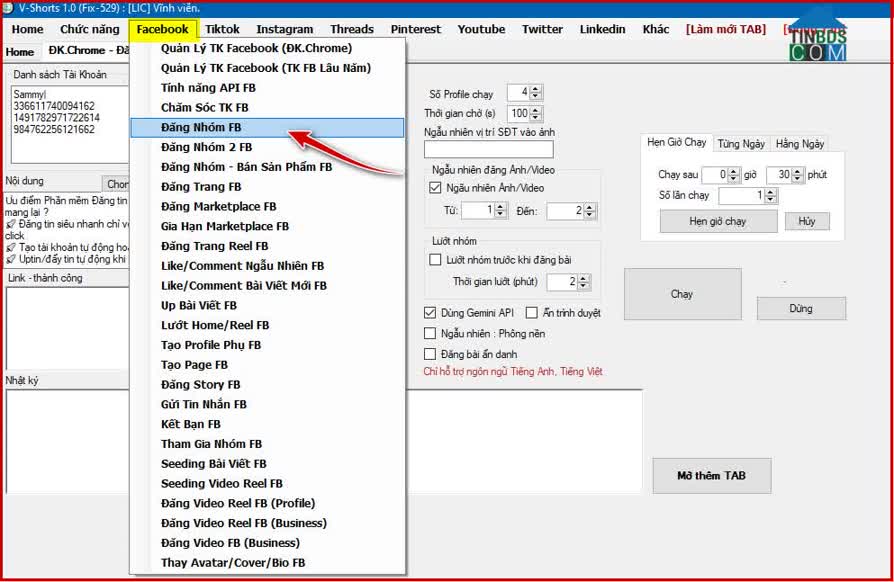Choose Like/Comment Bài Viết Mới FB

point(268,286)
